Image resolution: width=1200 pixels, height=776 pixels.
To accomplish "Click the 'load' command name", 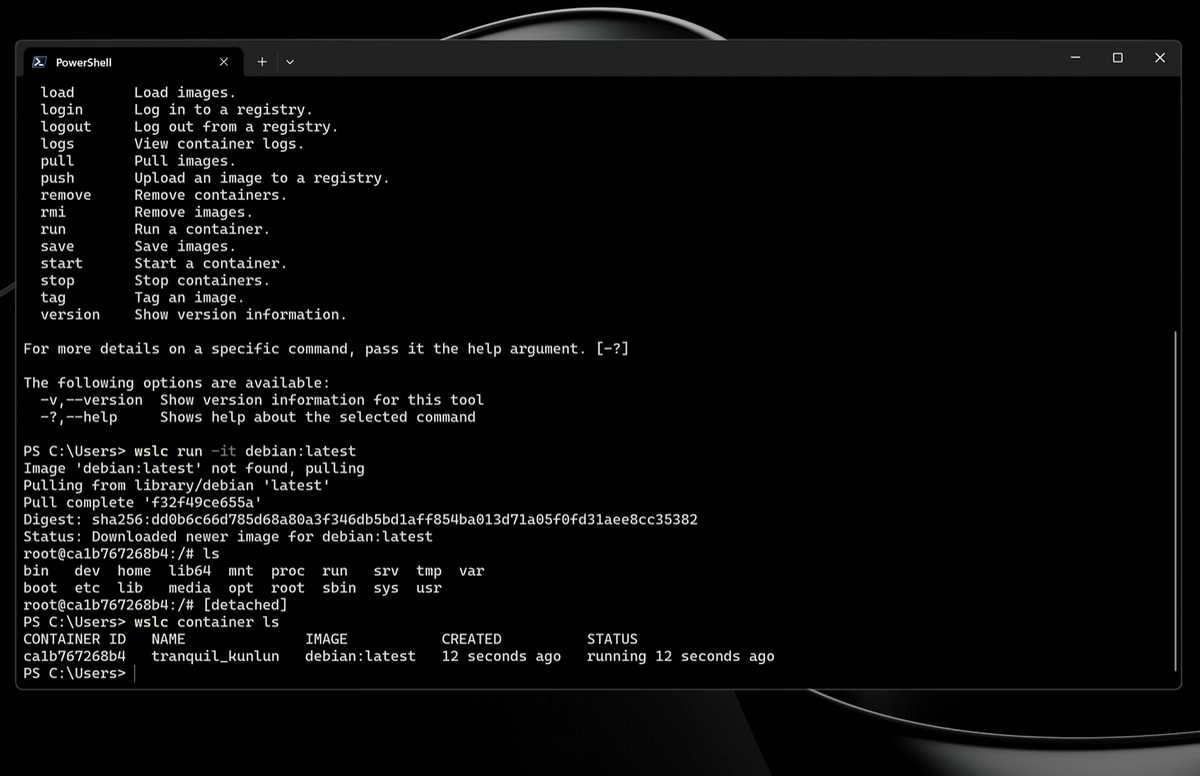I will point(57,92).
